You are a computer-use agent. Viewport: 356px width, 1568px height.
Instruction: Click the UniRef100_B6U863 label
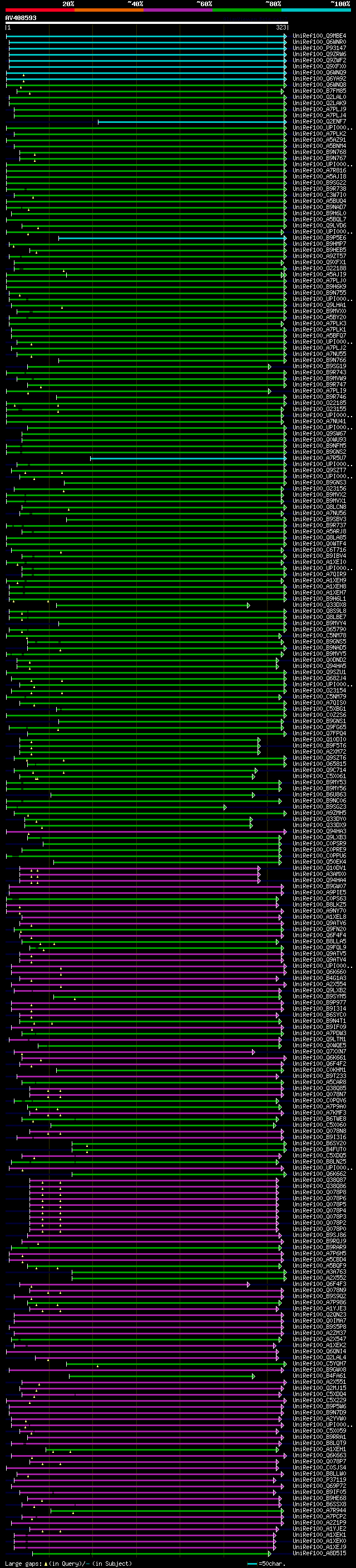[319, 794]
